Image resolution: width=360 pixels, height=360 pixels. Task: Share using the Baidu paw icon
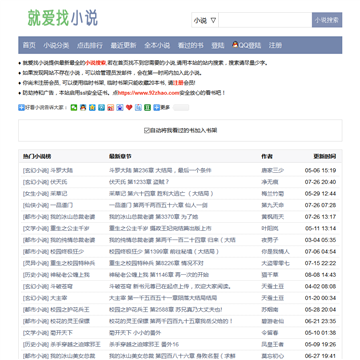[120, 108]
